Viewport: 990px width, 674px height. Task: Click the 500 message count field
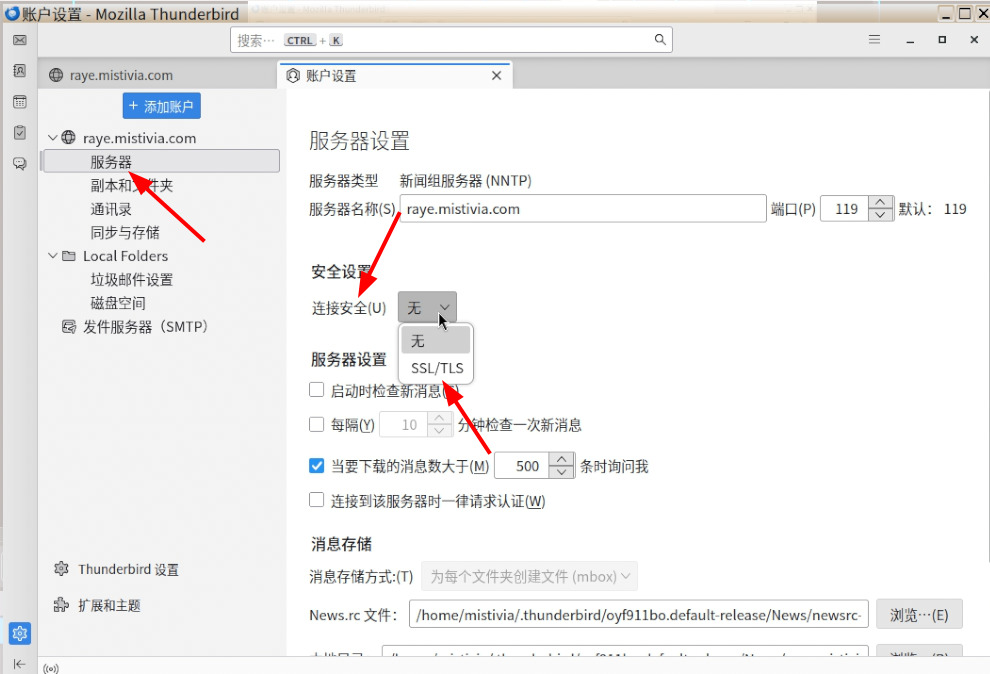(522, 466)
